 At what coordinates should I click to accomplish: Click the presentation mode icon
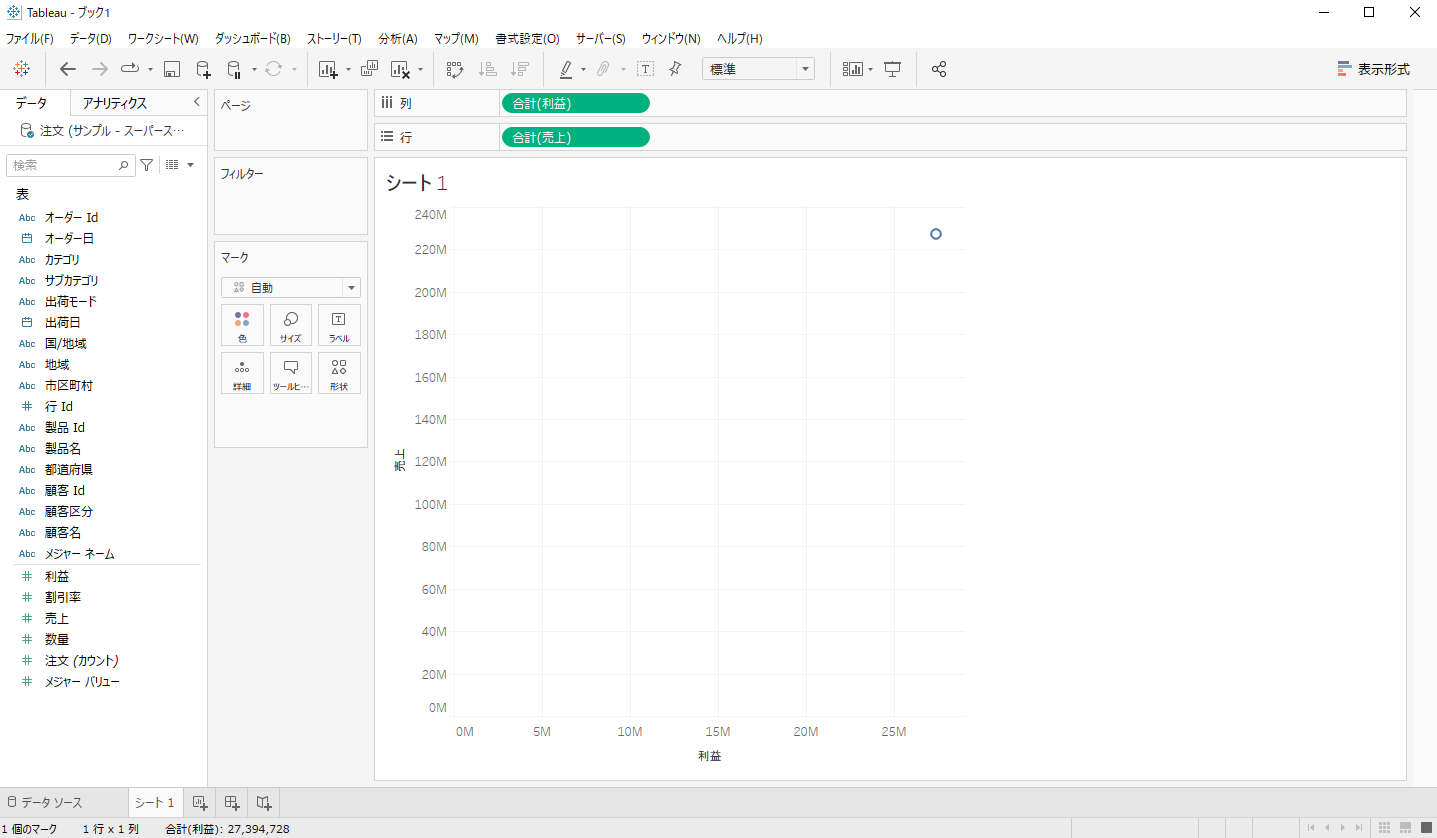pos(893,69)
